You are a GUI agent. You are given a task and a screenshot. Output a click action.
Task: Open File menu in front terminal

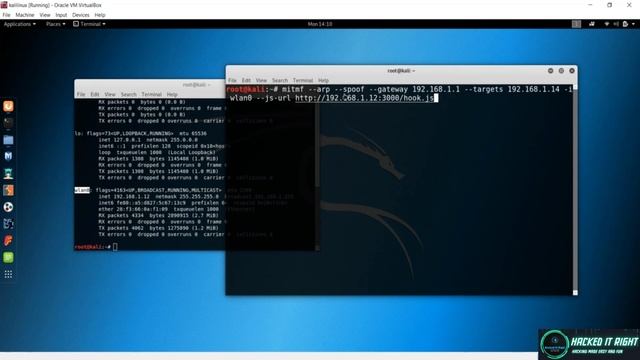(x=232, y=80)
